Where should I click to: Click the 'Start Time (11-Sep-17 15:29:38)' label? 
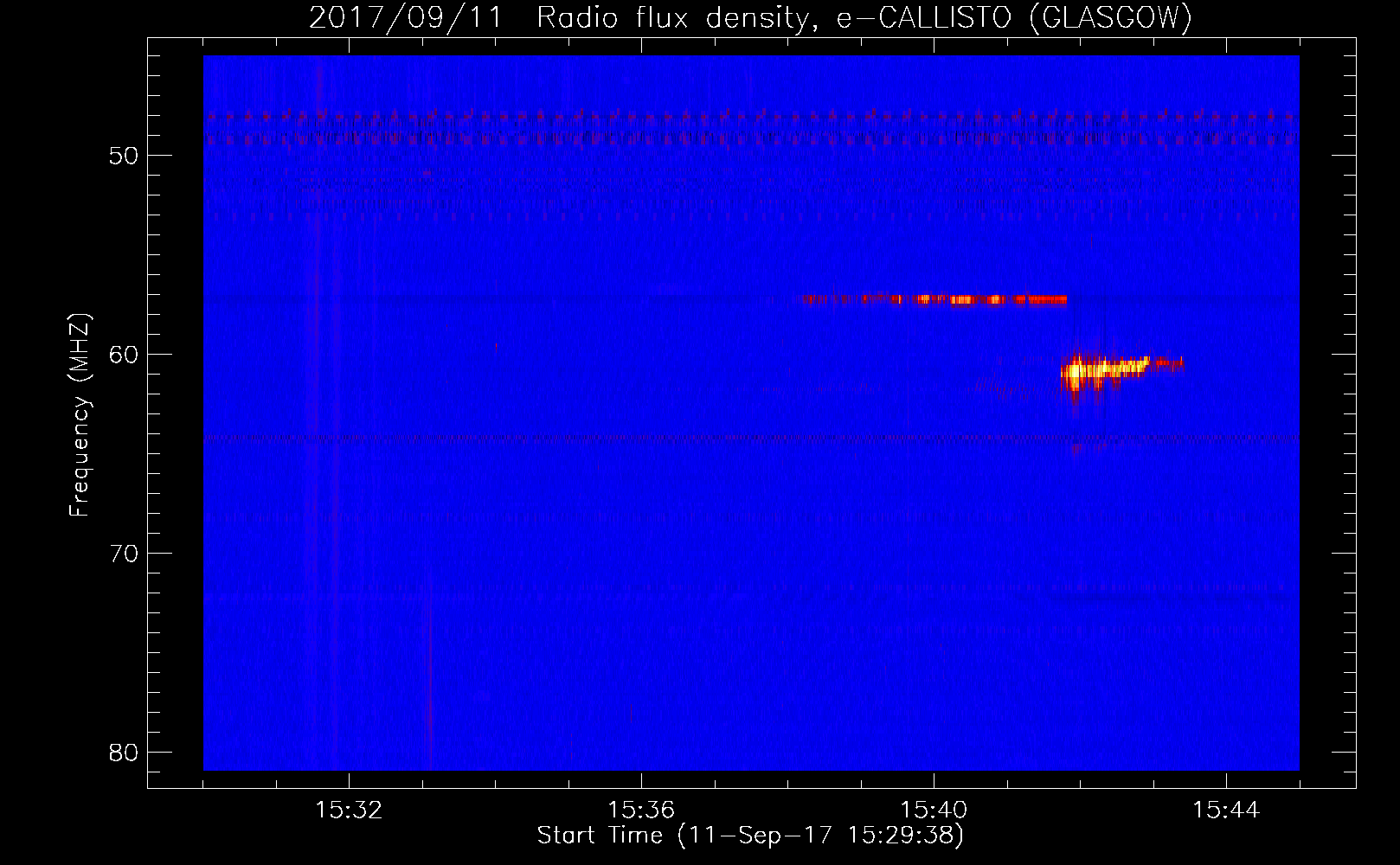[x=750, y=836]
